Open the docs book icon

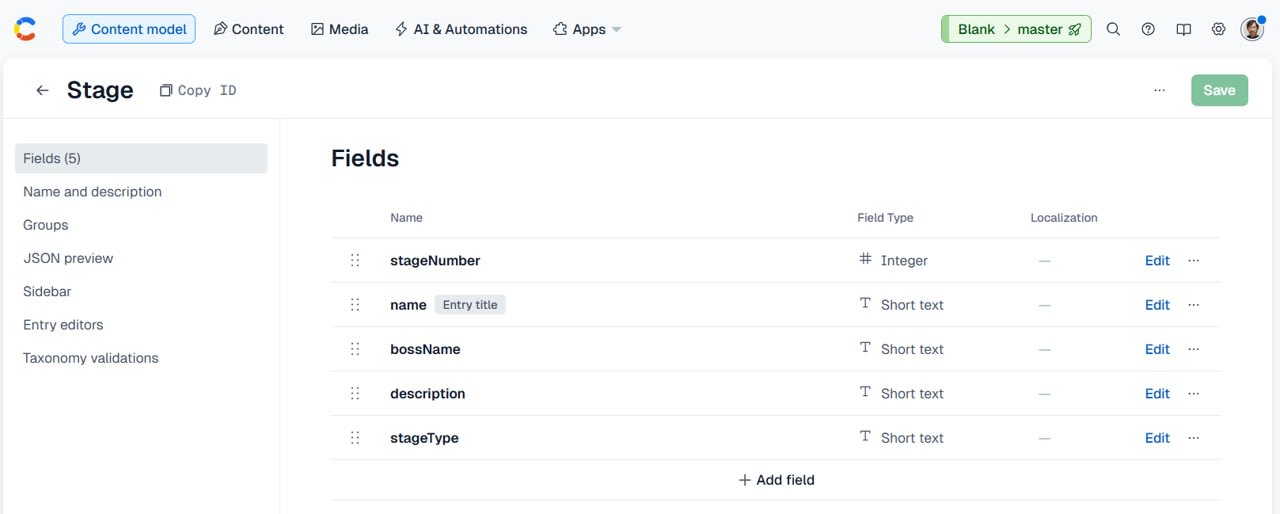click(1183, 29)
